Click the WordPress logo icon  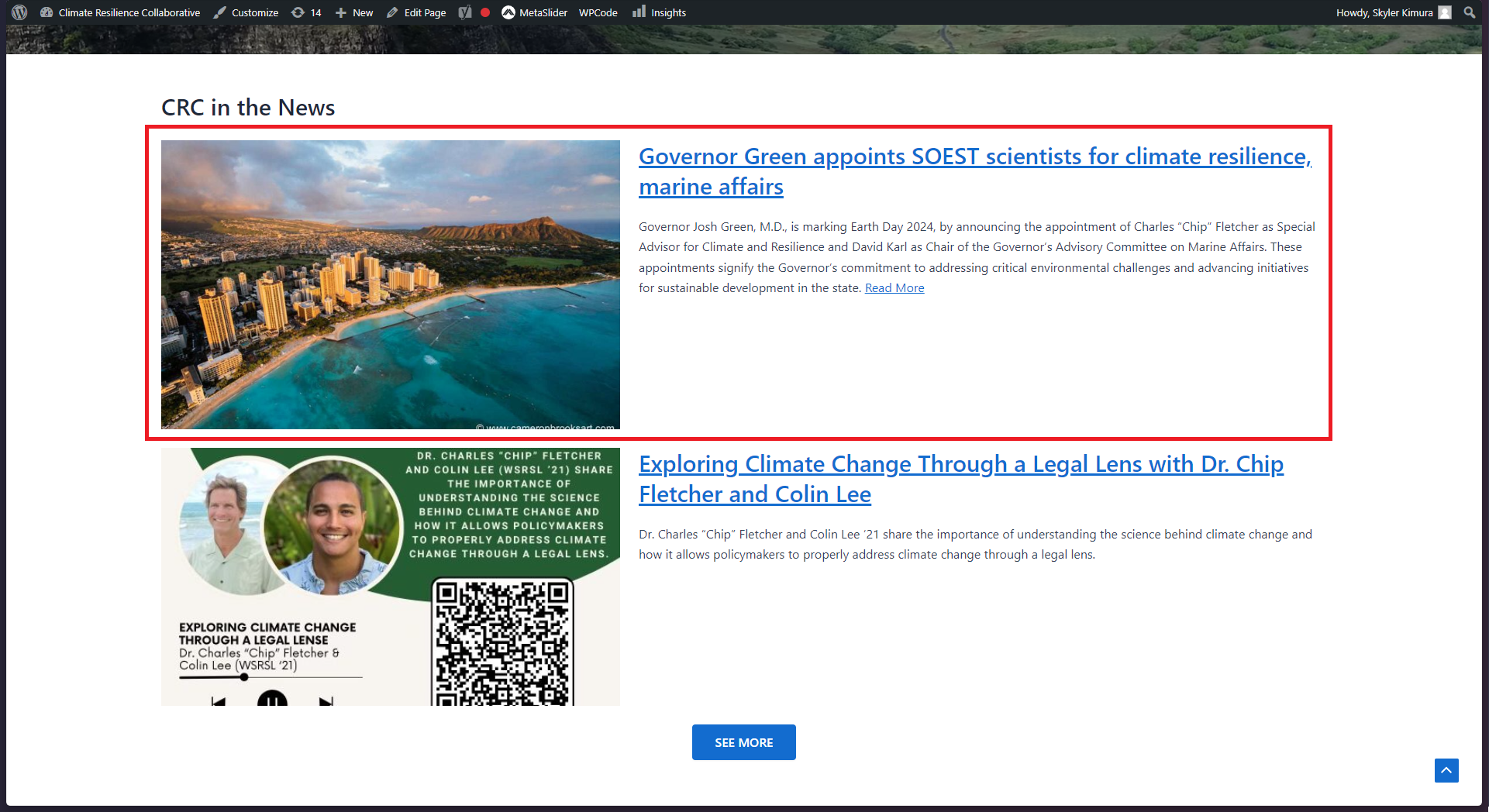pyautogui.click(x=19, y=12)
